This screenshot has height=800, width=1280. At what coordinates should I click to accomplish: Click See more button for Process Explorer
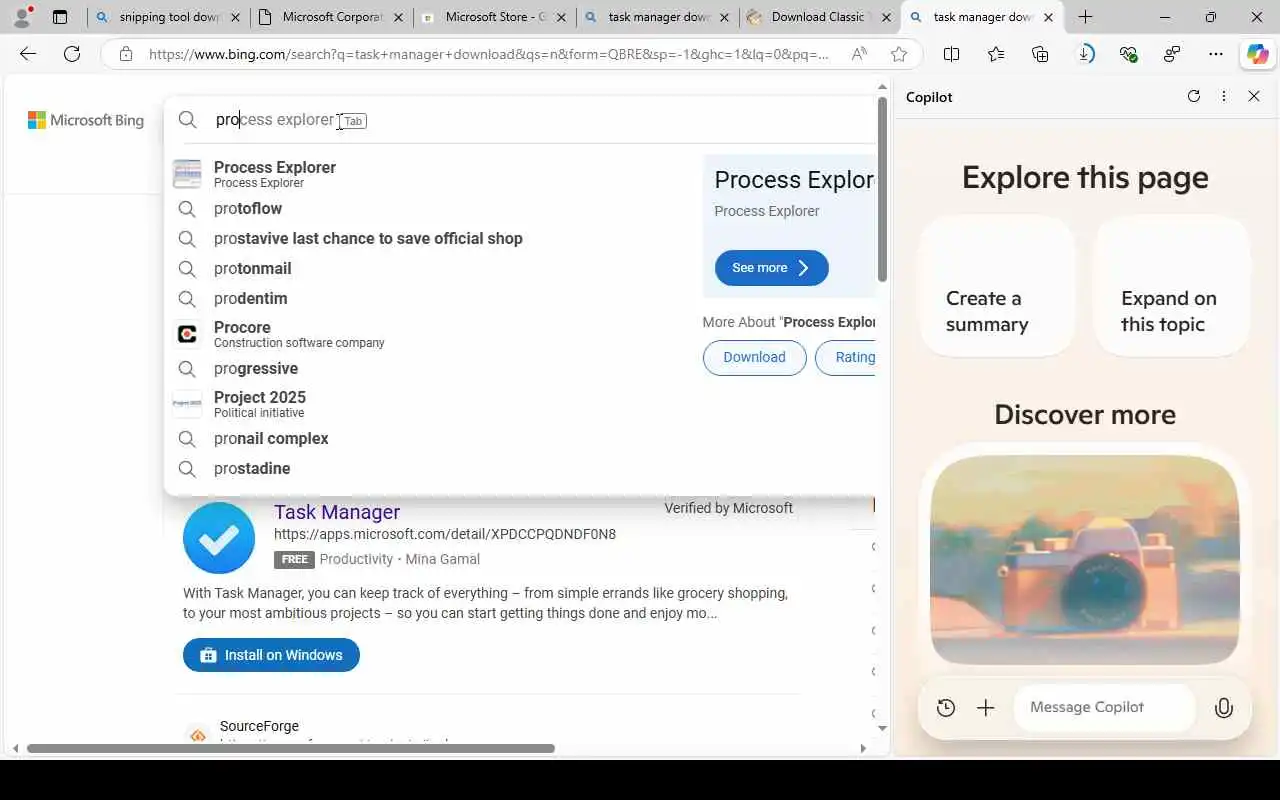click(771, 268)
